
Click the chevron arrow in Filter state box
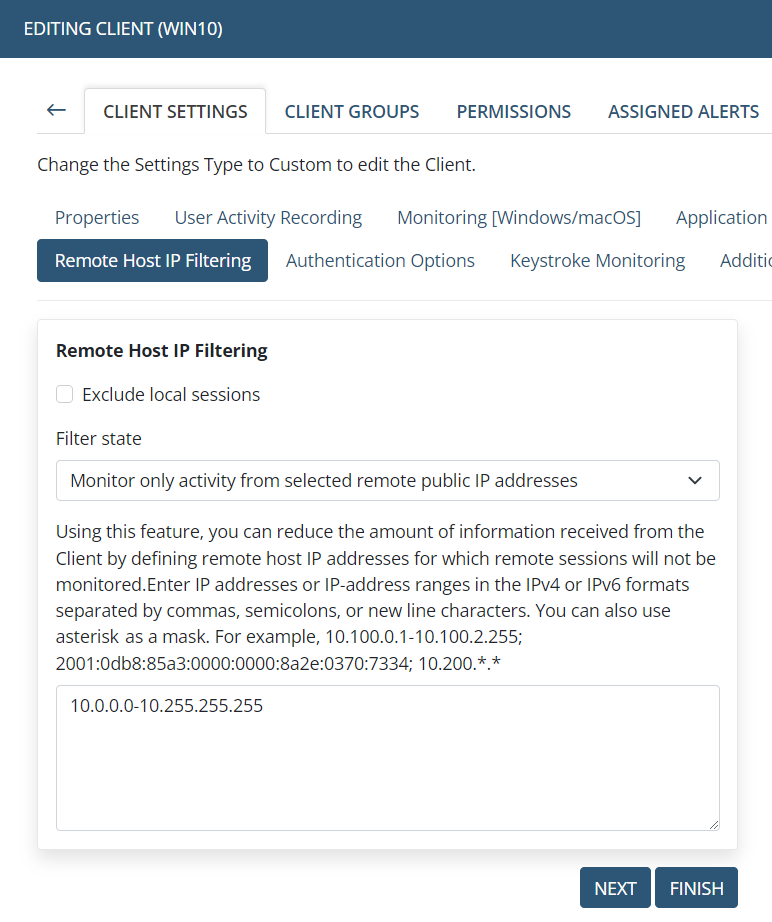click(x=696, y=481)
